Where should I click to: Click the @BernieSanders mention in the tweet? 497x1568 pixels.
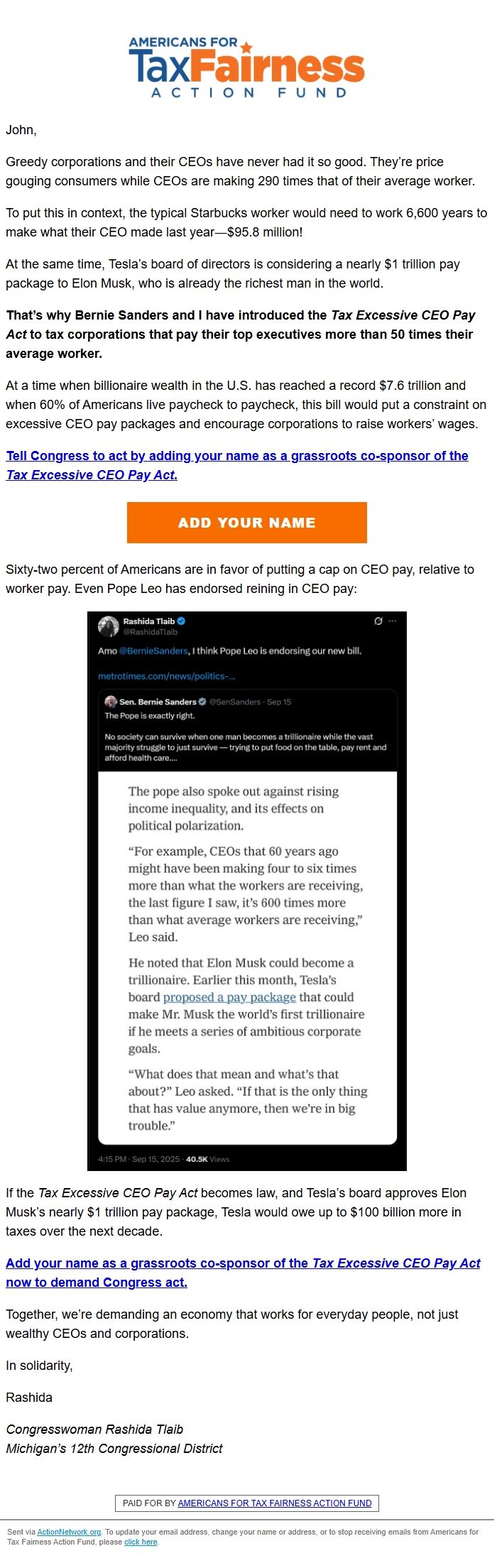tap(153, 650)
